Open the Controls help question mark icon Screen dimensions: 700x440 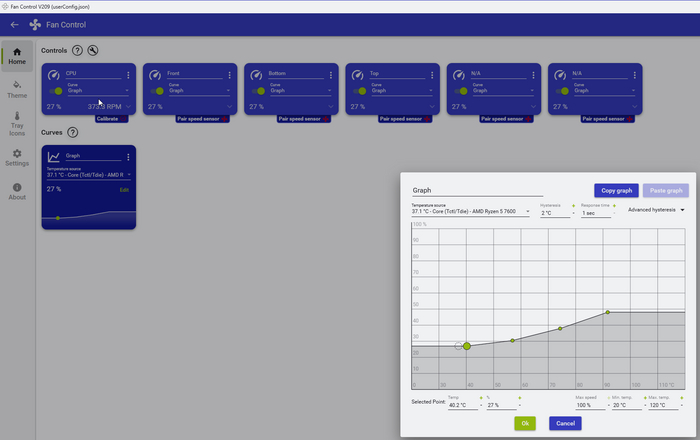tap(77, 50)
